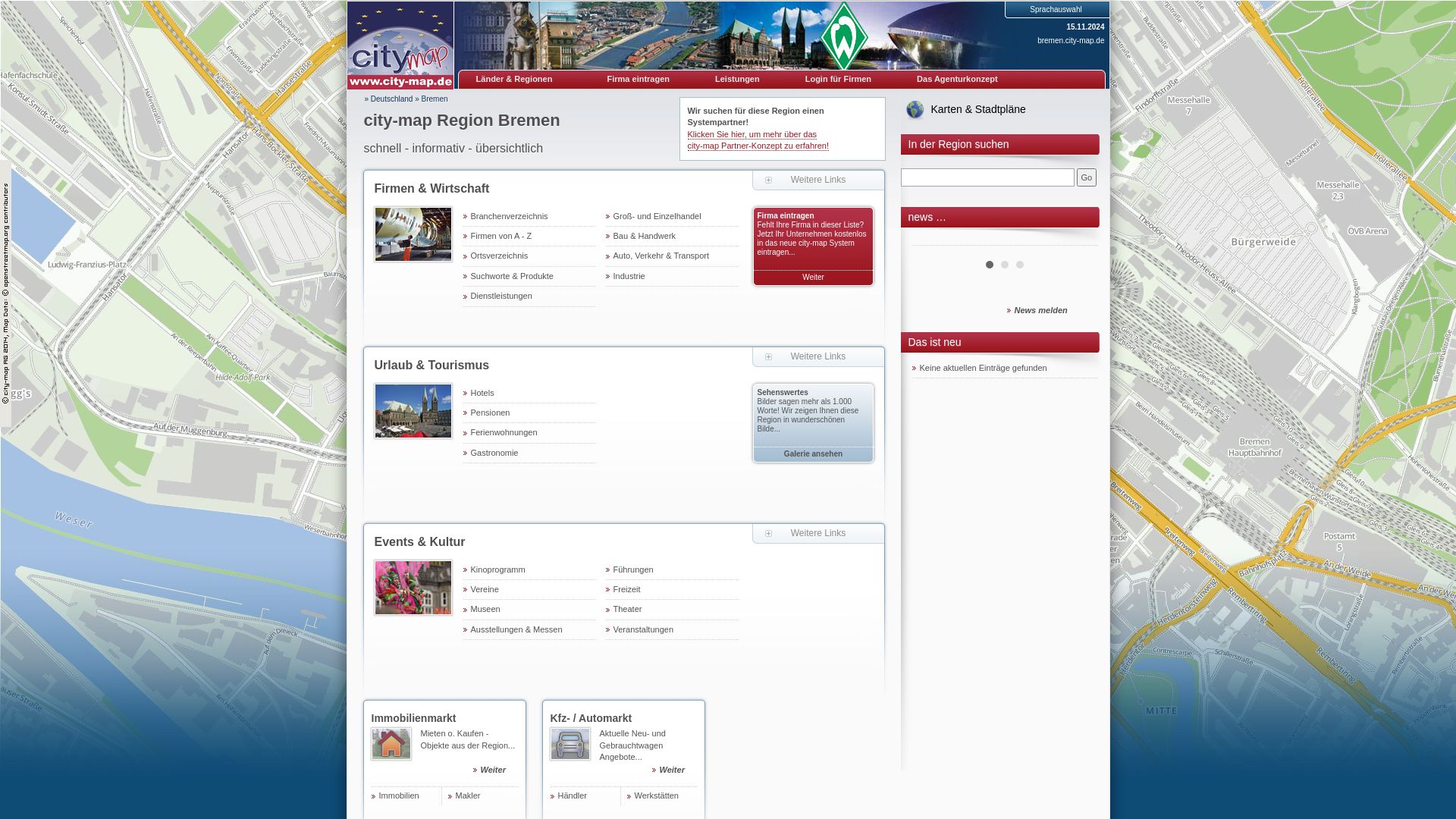Click the region search input field

(x=987, y=177)
